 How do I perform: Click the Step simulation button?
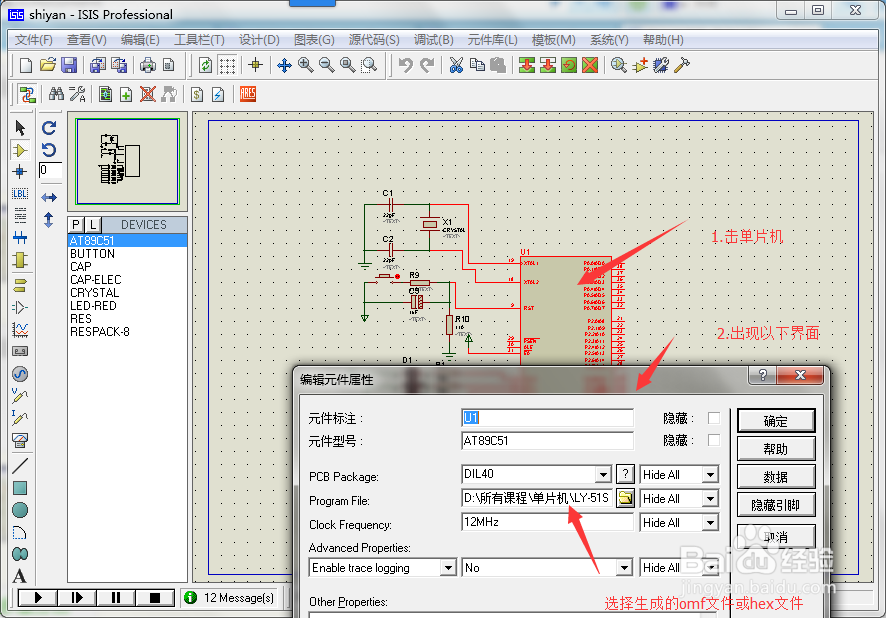(77, 597)
